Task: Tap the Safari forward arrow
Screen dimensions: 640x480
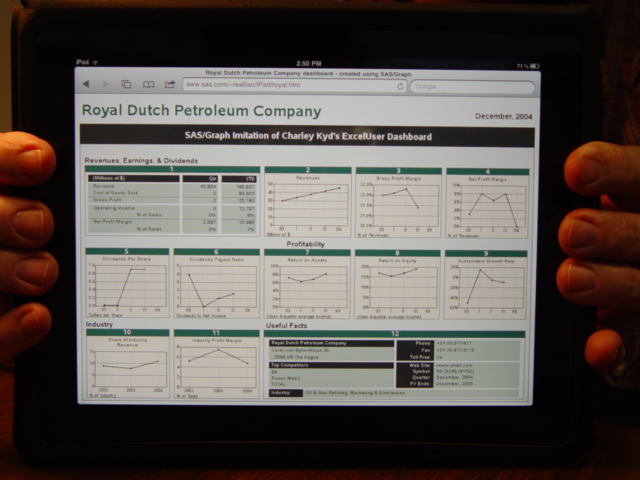Action: (x=106, y=84)
